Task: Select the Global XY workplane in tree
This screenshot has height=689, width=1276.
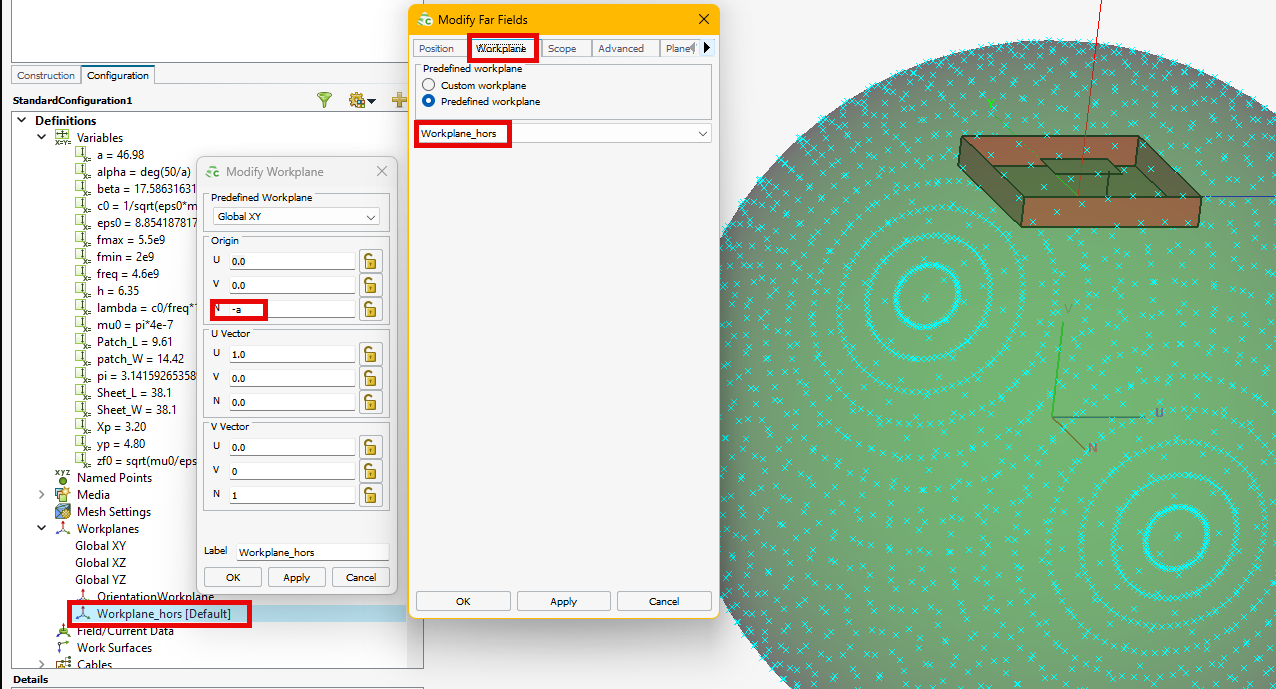Action: pyautogui.click(x=100, y=546)
